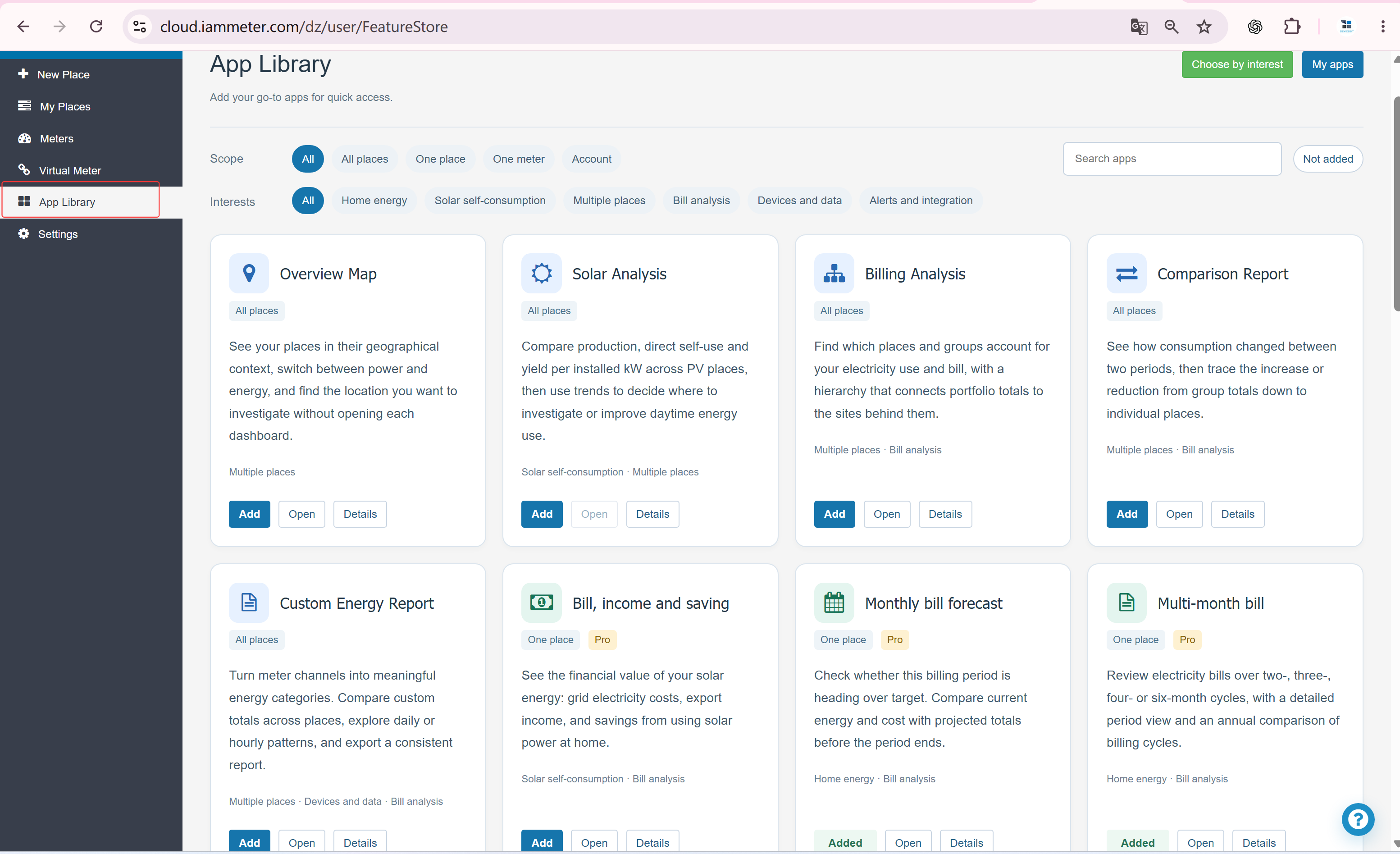This screenshot has height=854, width=1400.
Task: Click the Overview Map pin icon
Action: pos(249,273)
